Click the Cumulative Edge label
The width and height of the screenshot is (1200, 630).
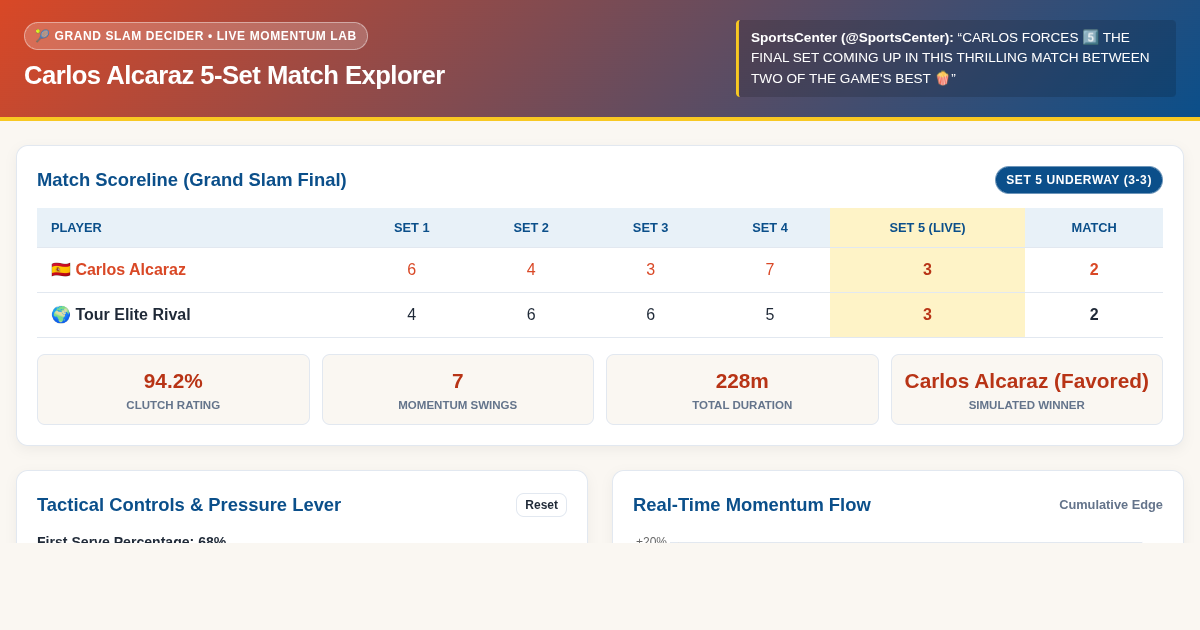point(1111,505)
